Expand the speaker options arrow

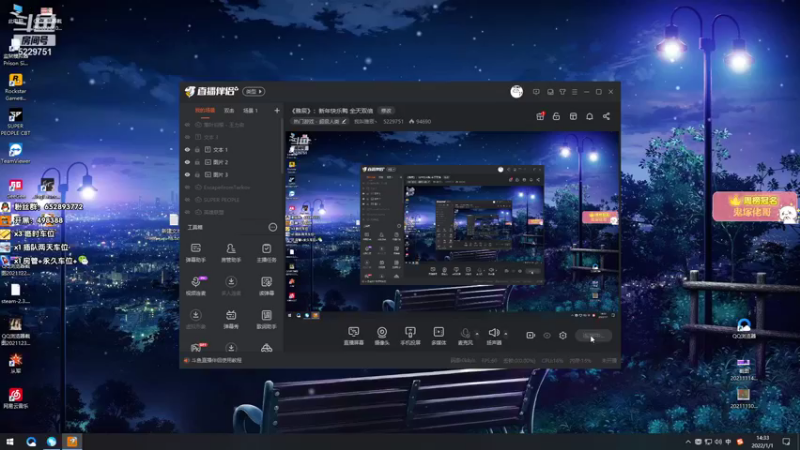506,334
